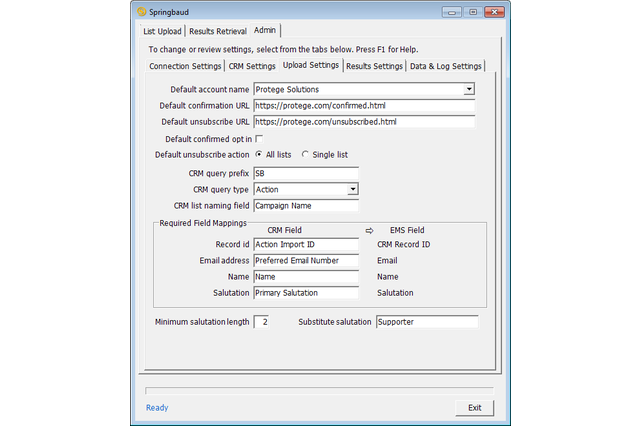Enable the Default confirmed opt in checkbox
Viewport: 640px width, 426px height.
pos(259,138)
